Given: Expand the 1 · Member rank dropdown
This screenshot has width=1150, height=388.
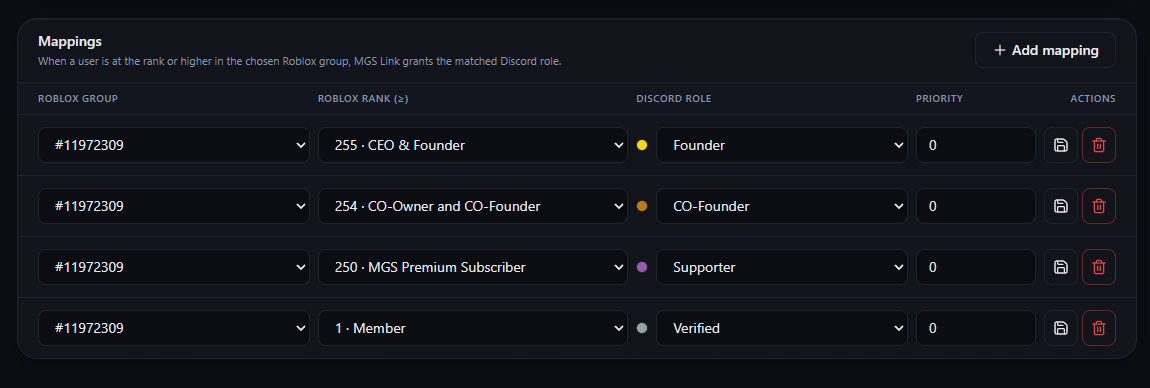Looking at the screenshot, I should click(x=472, y=328).
